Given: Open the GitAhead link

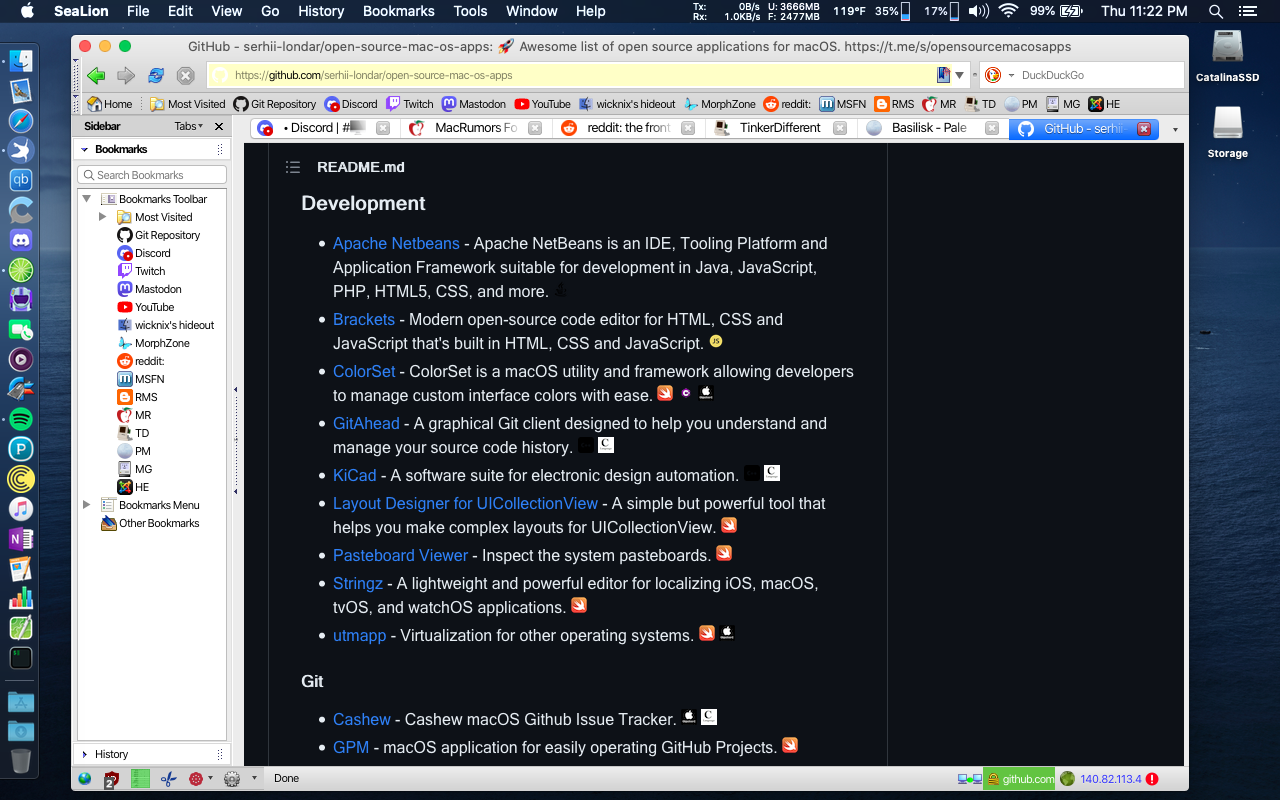Looking at the screenshot, I should tap(366, 423).
